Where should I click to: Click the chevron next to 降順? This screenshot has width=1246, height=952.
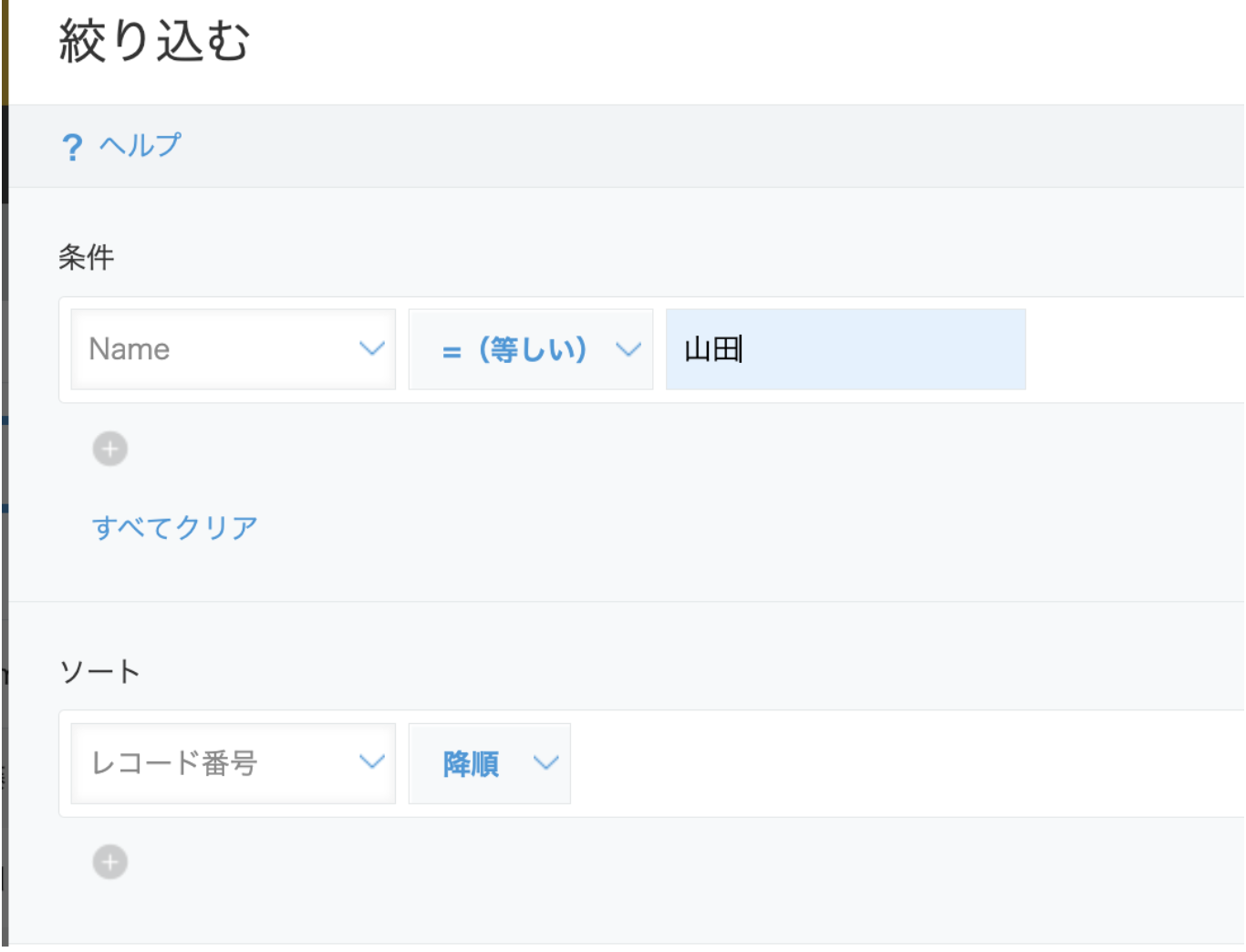tap(545, 764)
